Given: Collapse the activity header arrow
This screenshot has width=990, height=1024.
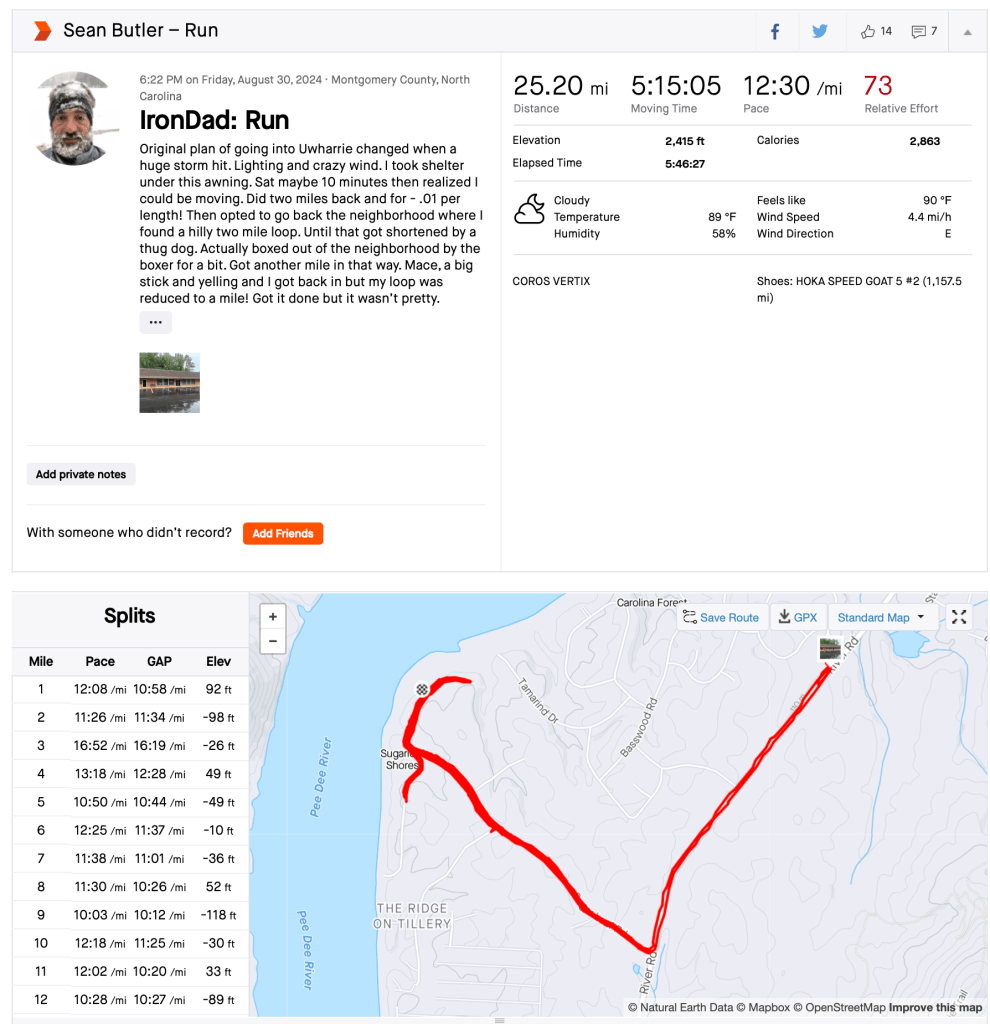Looking at the screenshot, I should click(967, 32).
